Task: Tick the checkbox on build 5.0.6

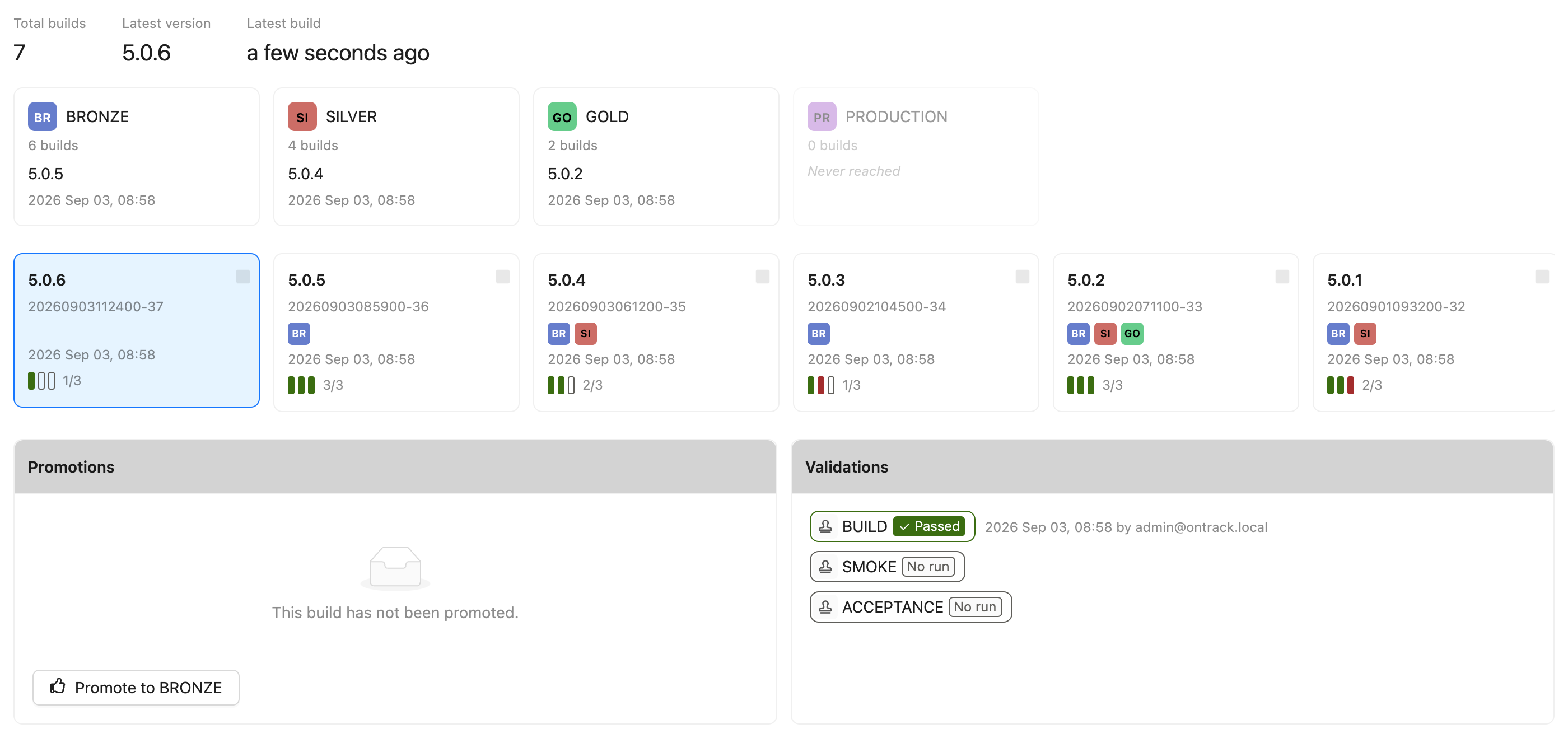Action: 243,277
